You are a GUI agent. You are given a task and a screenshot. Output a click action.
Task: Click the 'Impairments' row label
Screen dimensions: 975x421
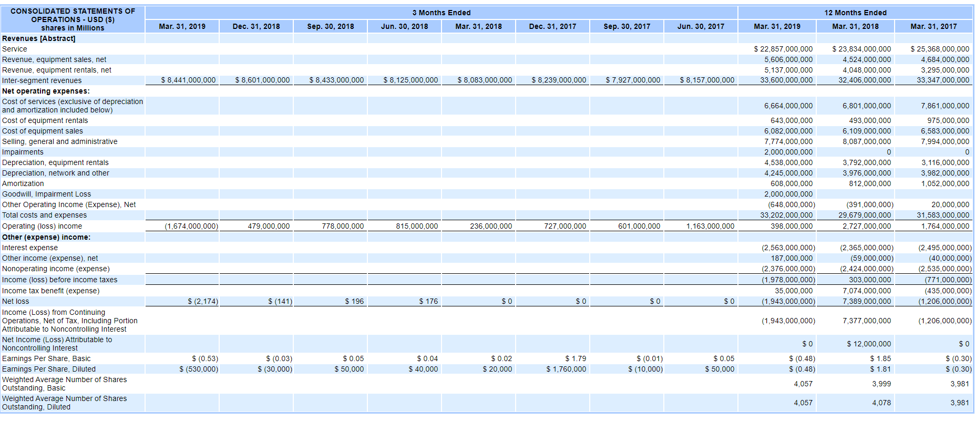pos(23,152)
